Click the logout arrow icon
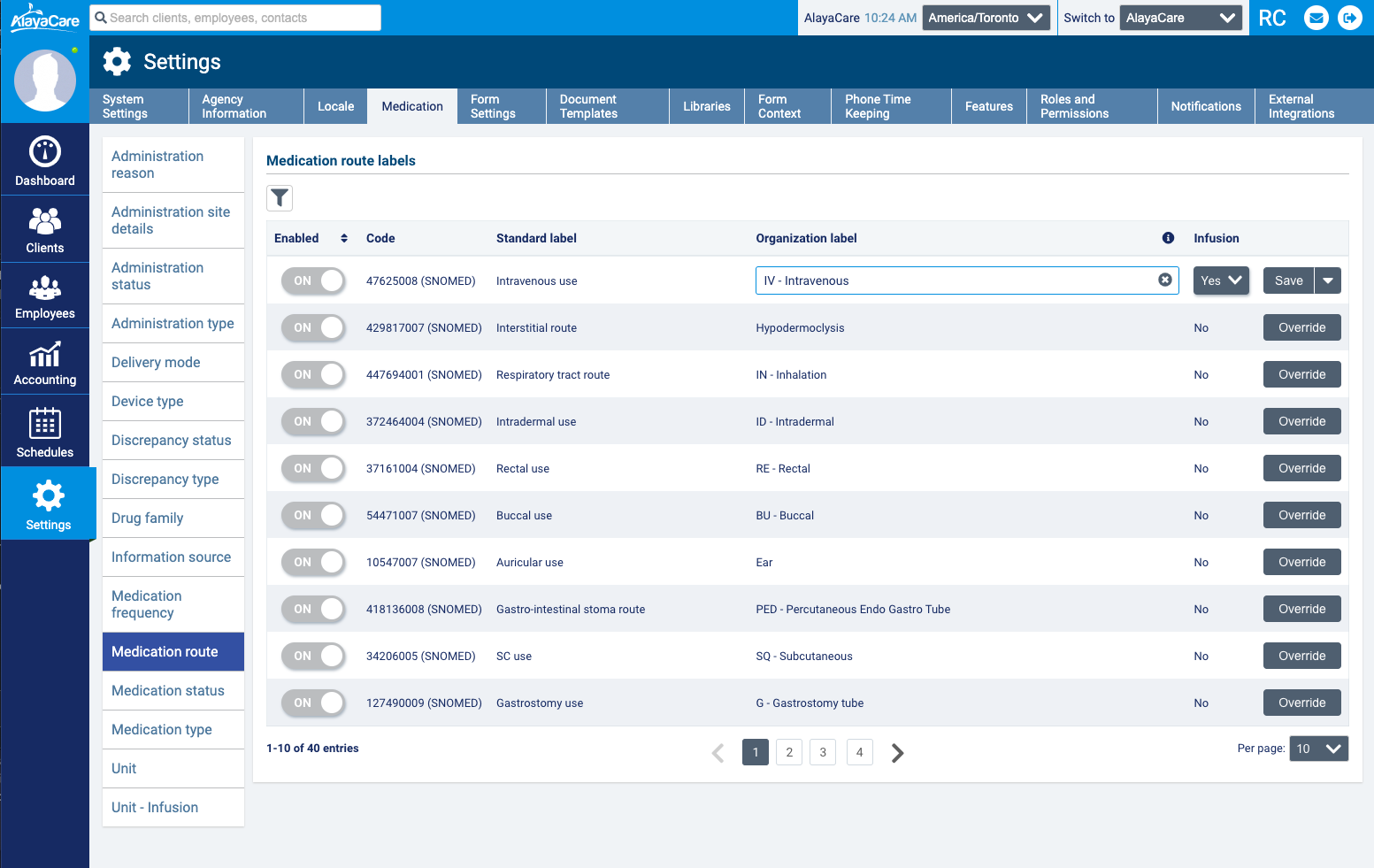Viewport: 1374px width, 868px height. [x=1350, y=18]
